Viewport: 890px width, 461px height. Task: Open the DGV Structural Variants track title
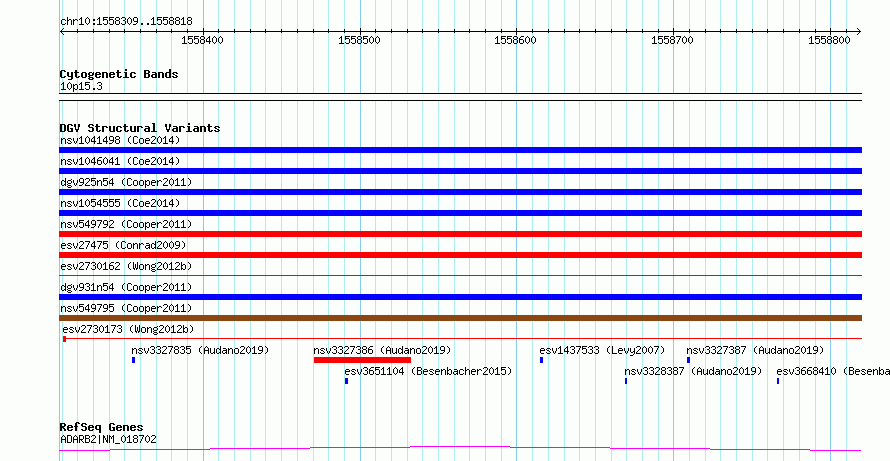[x=140, y=128]
